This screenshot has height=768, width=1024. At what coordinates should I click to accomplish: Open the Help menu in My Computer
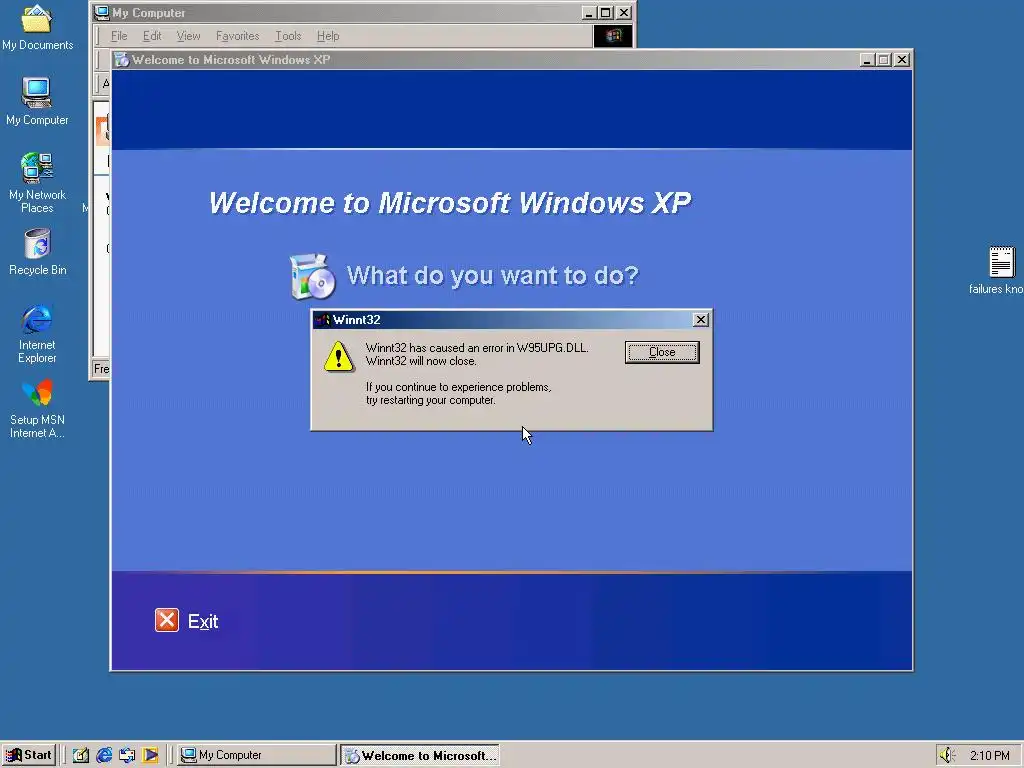pos(328,36)
